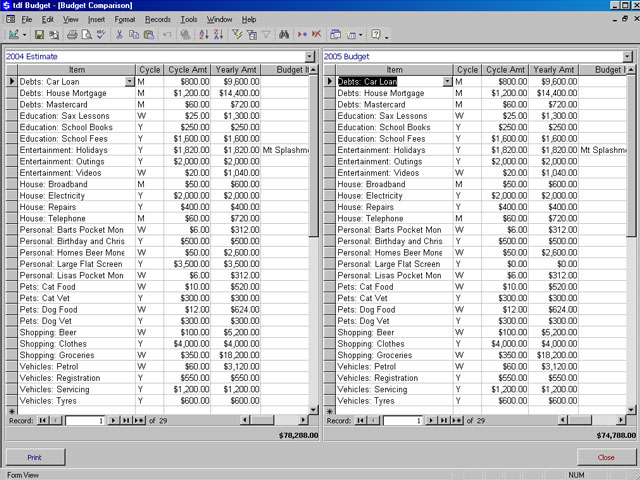640x480 pixels.
Task: Open toolbar options arrow after Help icon
Action: coord(387,36)
